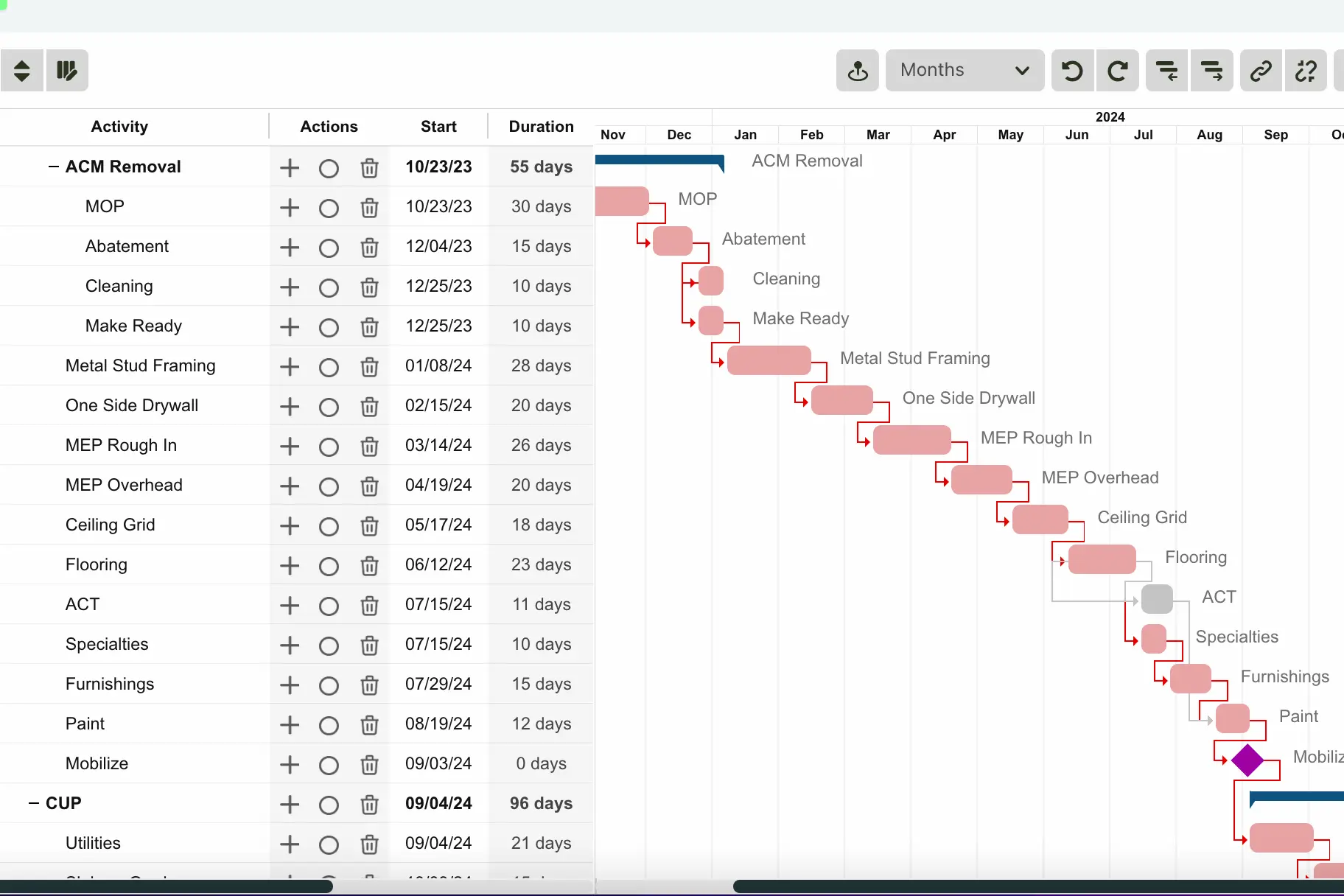Click the drop pin toolbar icon
1344x896 pixels.
tap(857, 70)
